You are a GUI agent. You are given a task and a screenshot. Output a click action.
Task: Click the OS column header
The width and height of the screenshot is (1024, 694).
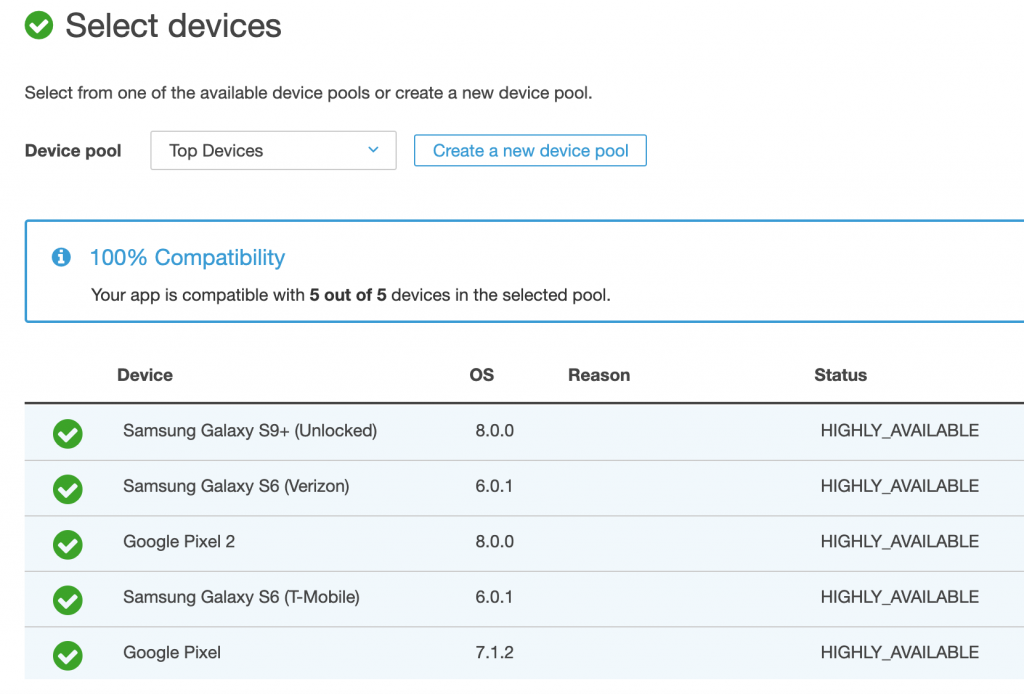coord(482,375)
